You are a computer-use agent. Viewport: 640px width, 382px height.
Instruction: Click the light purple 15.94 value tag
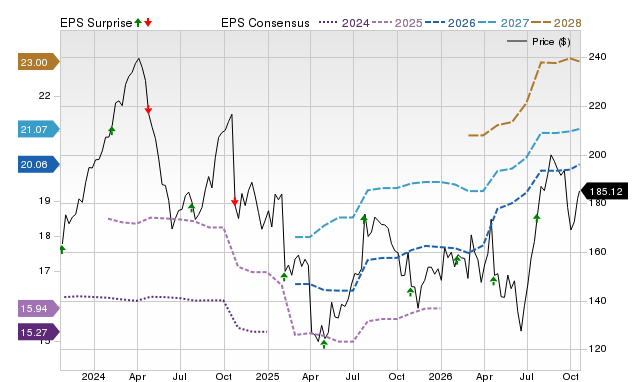coord(39,309)
